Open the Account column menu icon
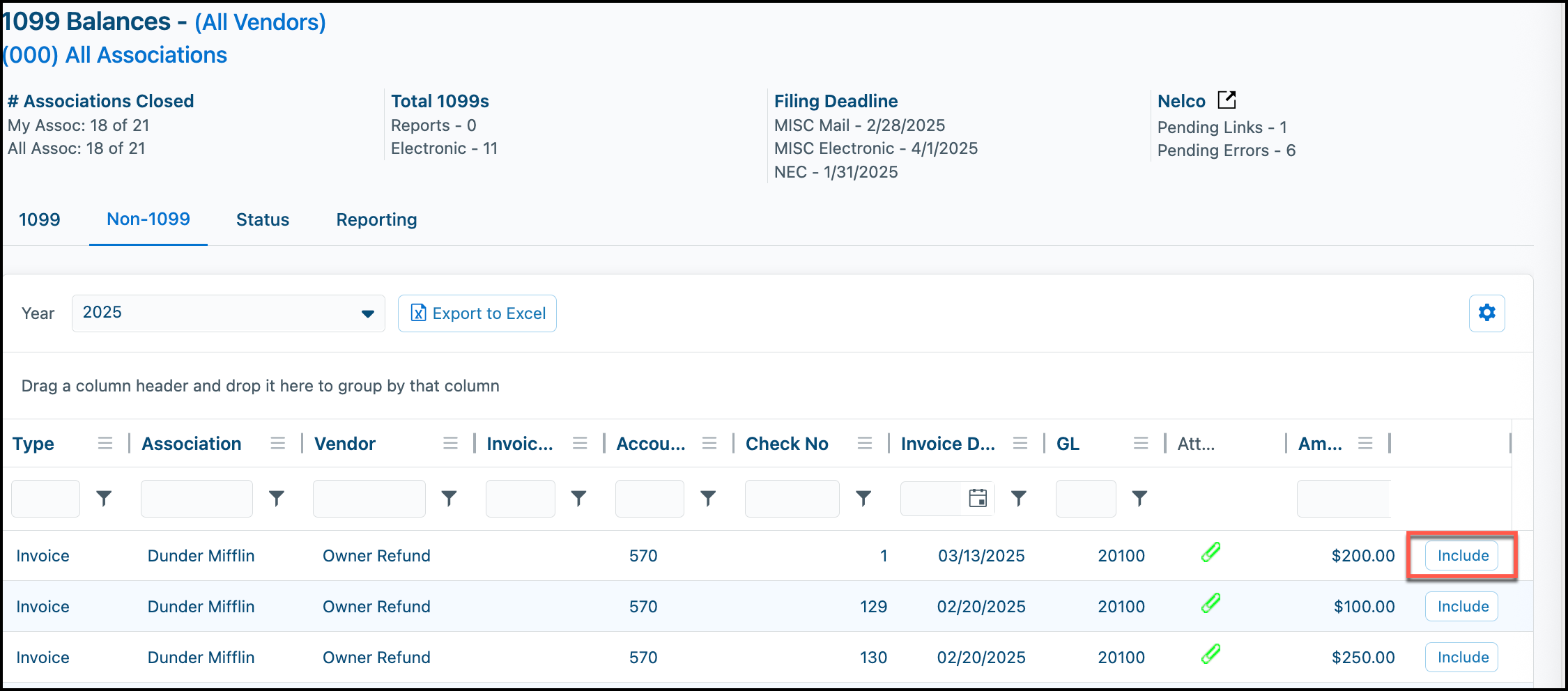Image resolution: width=1568 pixels, height=691 pixels. 709,443
